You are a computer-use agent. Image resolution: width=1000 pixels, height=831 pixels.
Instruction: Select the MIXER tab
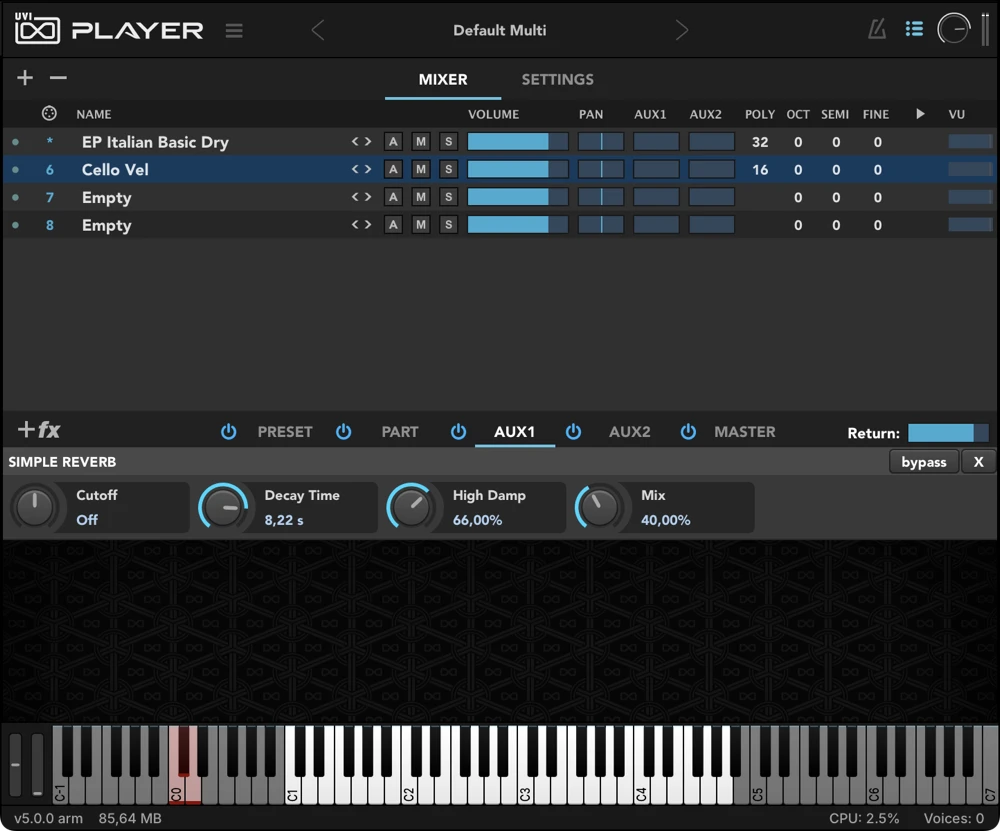tap(443, 80)
